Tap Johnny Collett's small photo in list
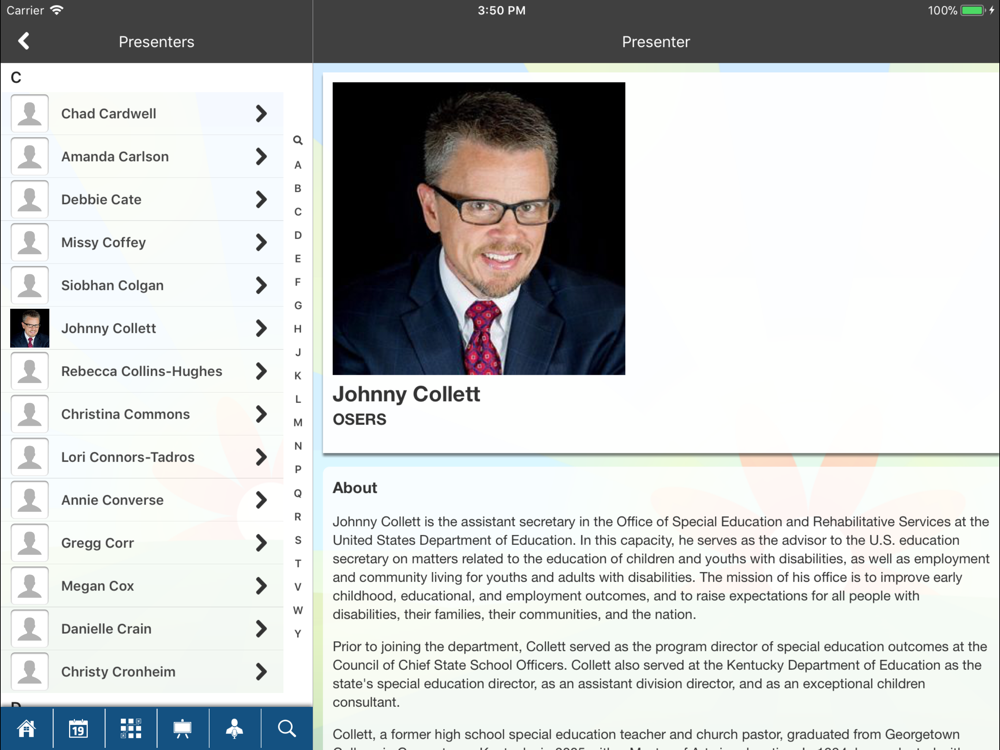1000x750 pixels. (x=29, y=328)
